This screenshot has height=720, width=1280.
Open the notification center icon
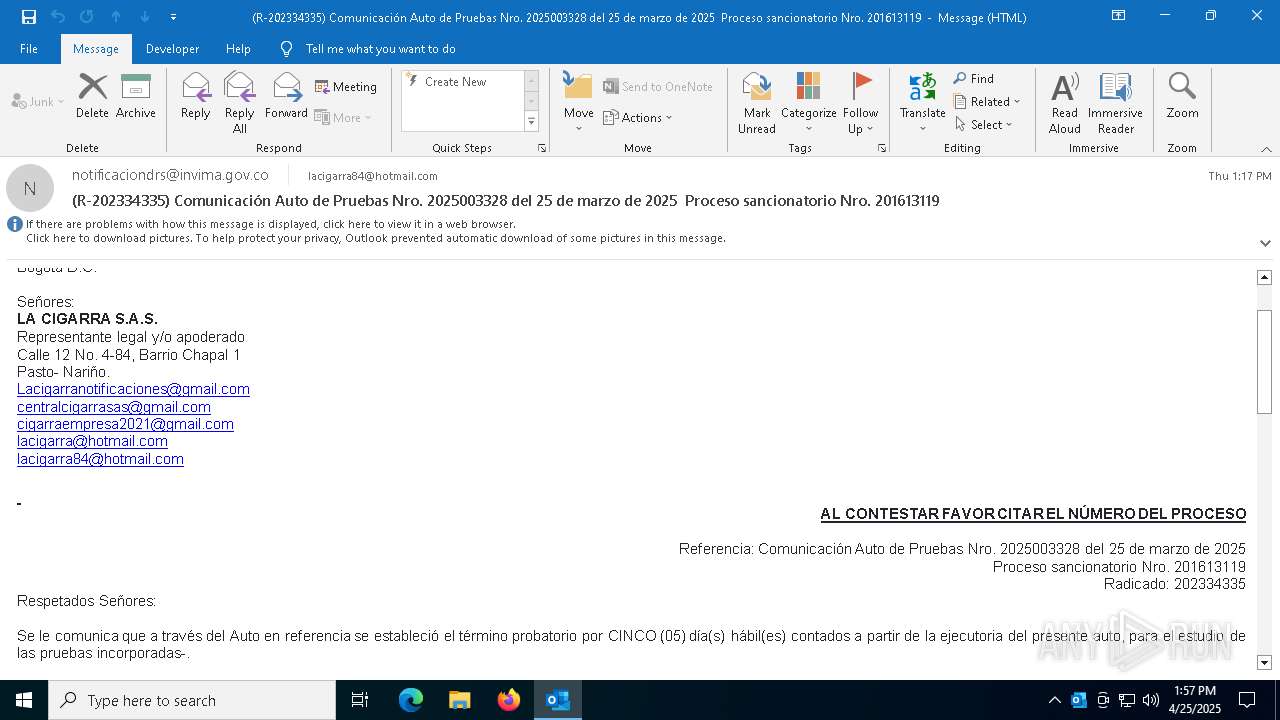1247,700
